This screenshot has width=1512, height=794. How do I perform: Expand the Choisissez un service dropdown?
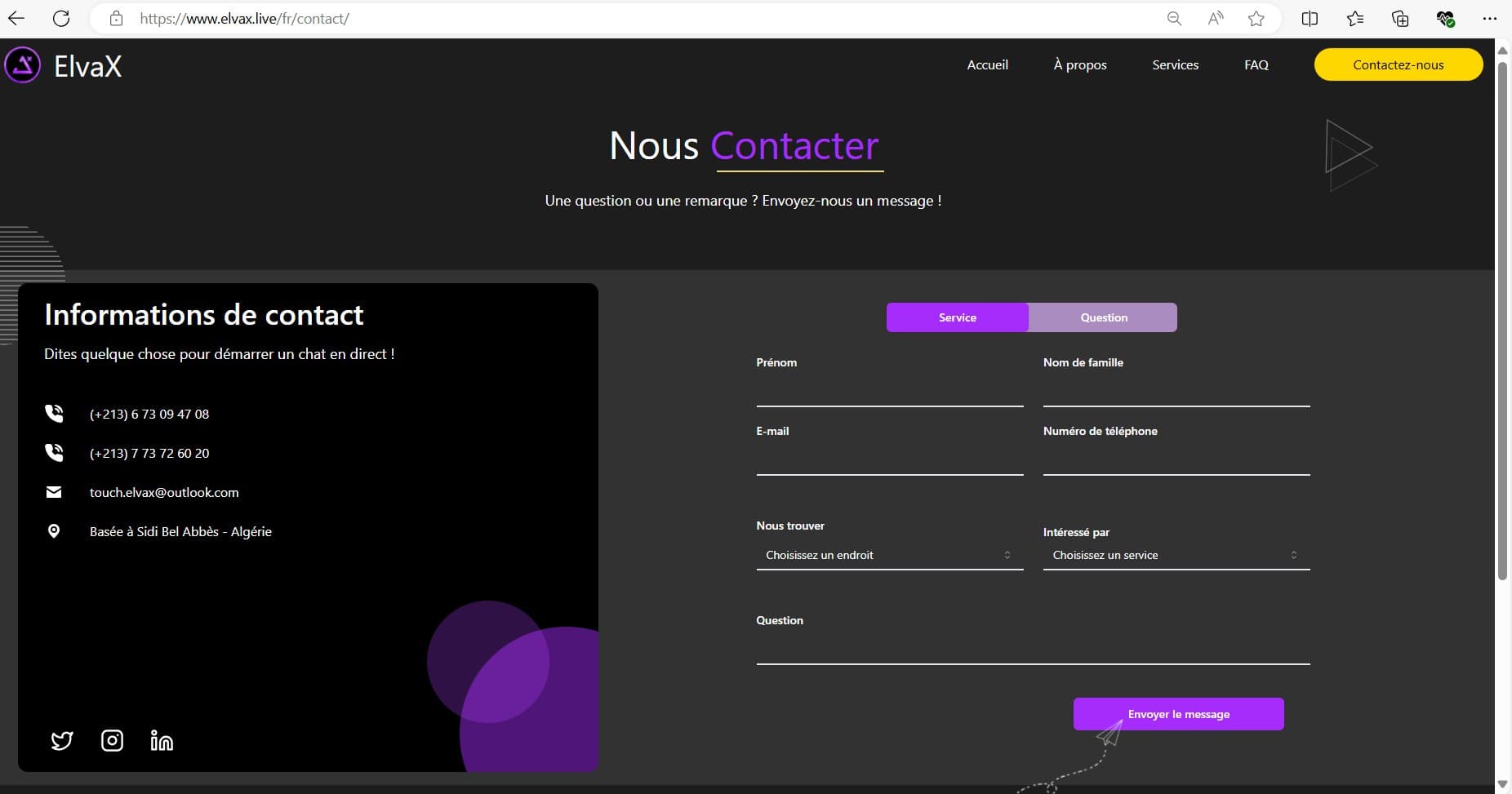[x=1176, y=555]
